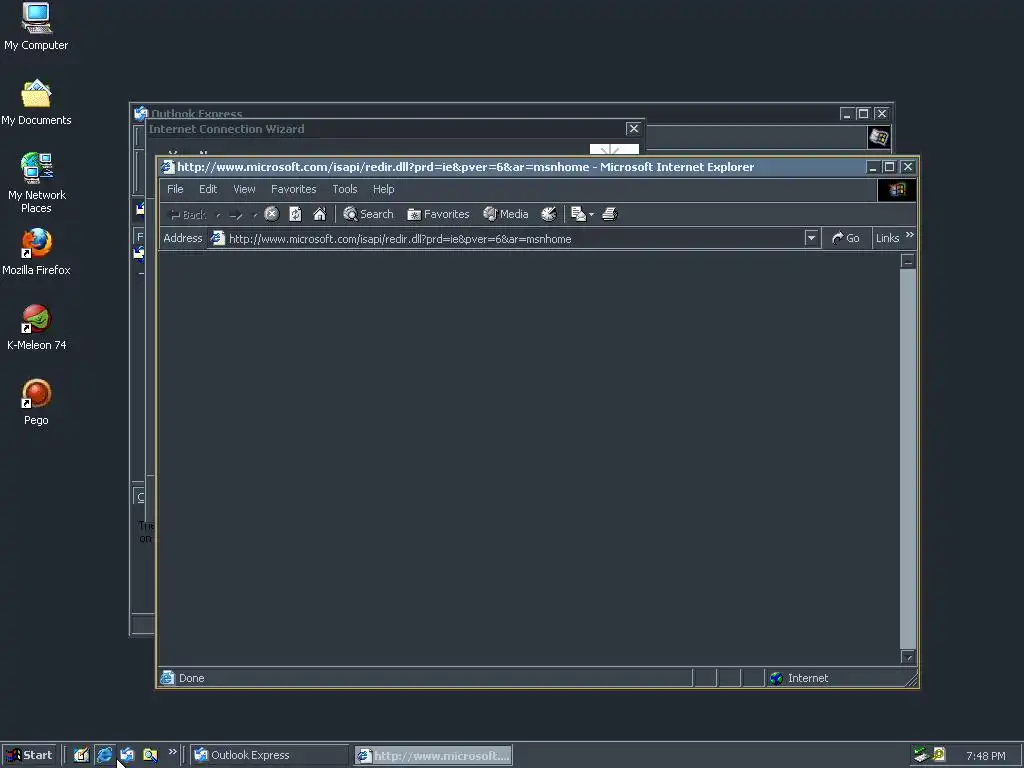Click the scroll up arrow in IE
This screenshot has width=1024, height=768.
pyautogui.click(x=908, y=261)
